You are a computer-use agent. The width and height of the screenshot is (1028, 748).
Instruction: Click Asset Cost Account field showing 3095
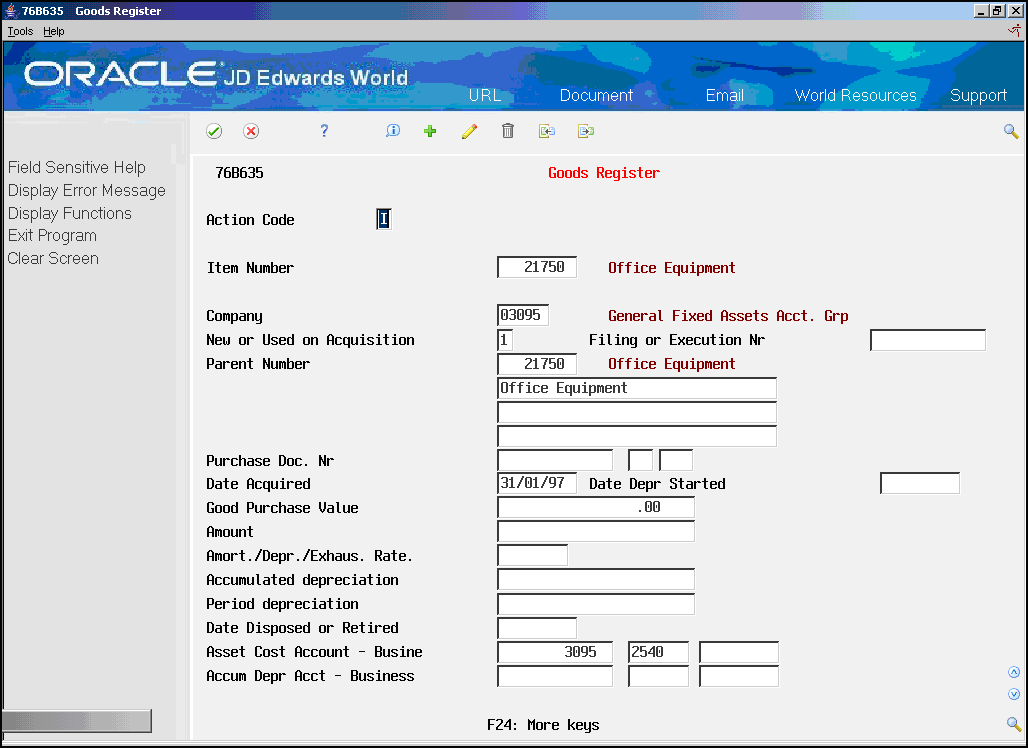tap(555, 652)
